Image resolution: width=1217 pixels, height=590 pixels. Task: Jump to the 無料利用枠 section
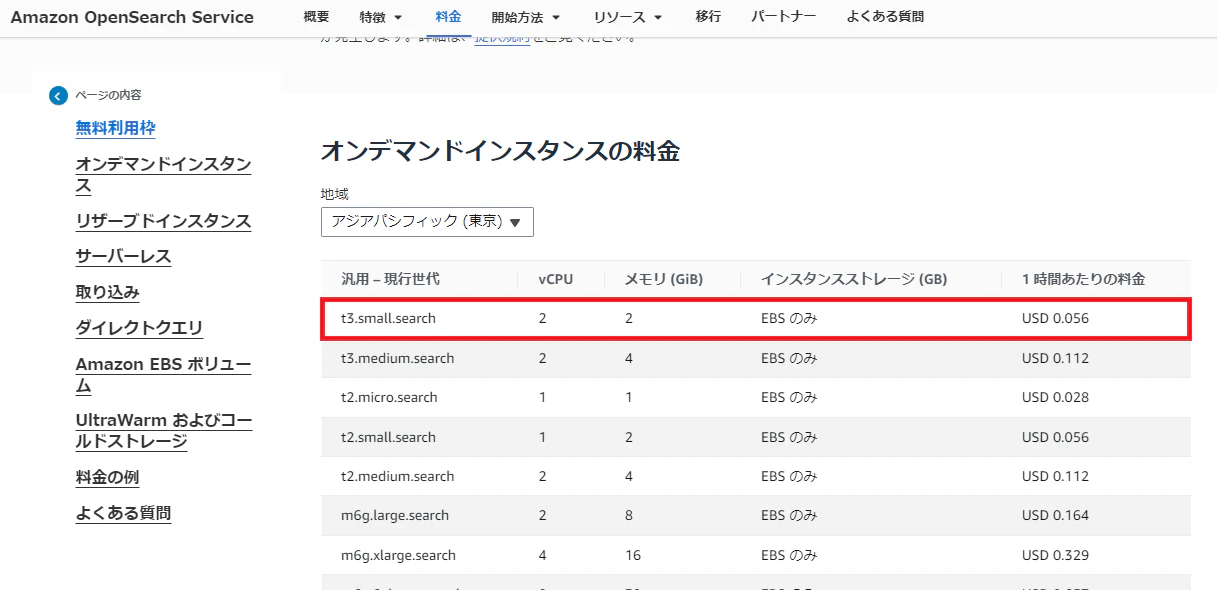pos(116,128)
